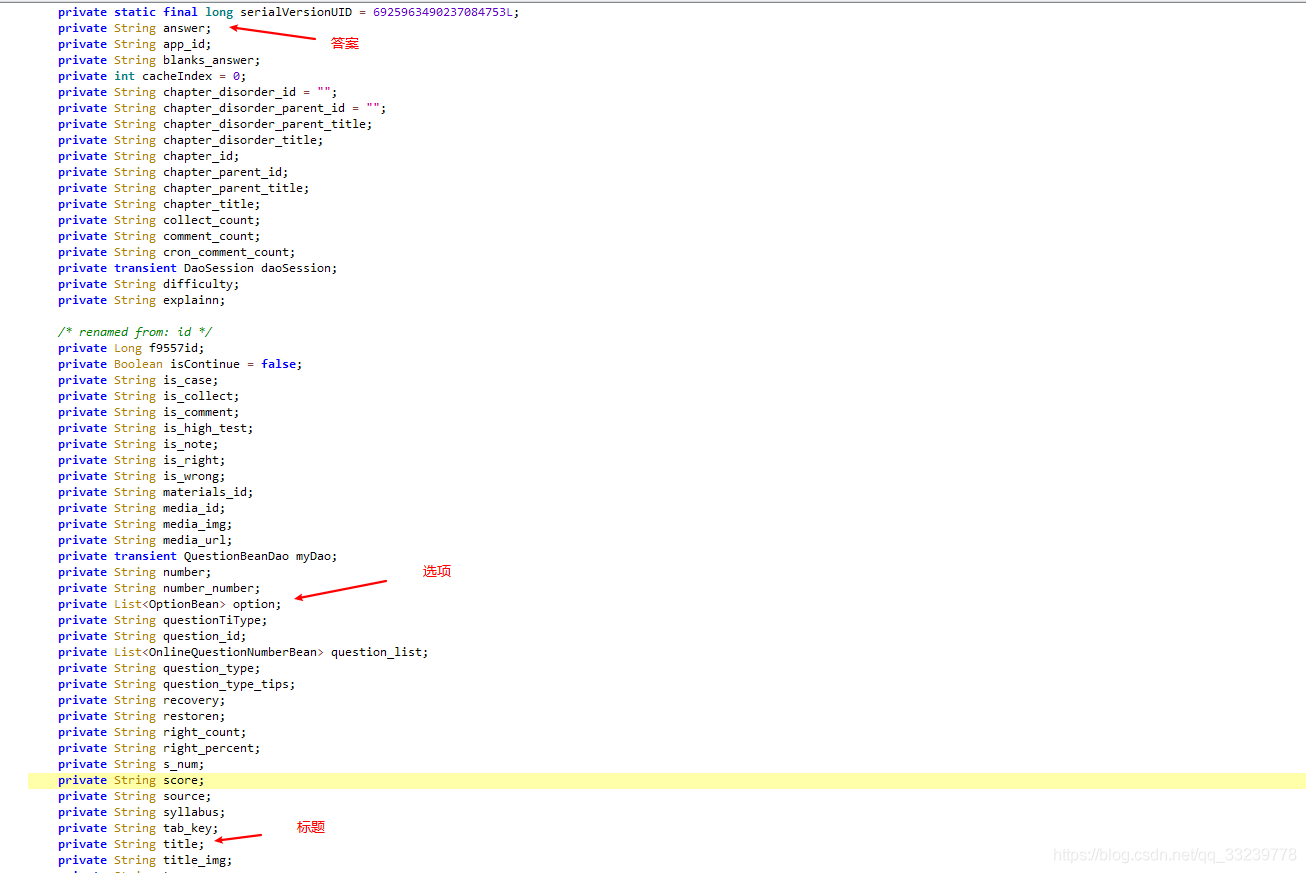The image size is (1306, 873).
Task: Select the title_img field
Action: pos(145,860)
